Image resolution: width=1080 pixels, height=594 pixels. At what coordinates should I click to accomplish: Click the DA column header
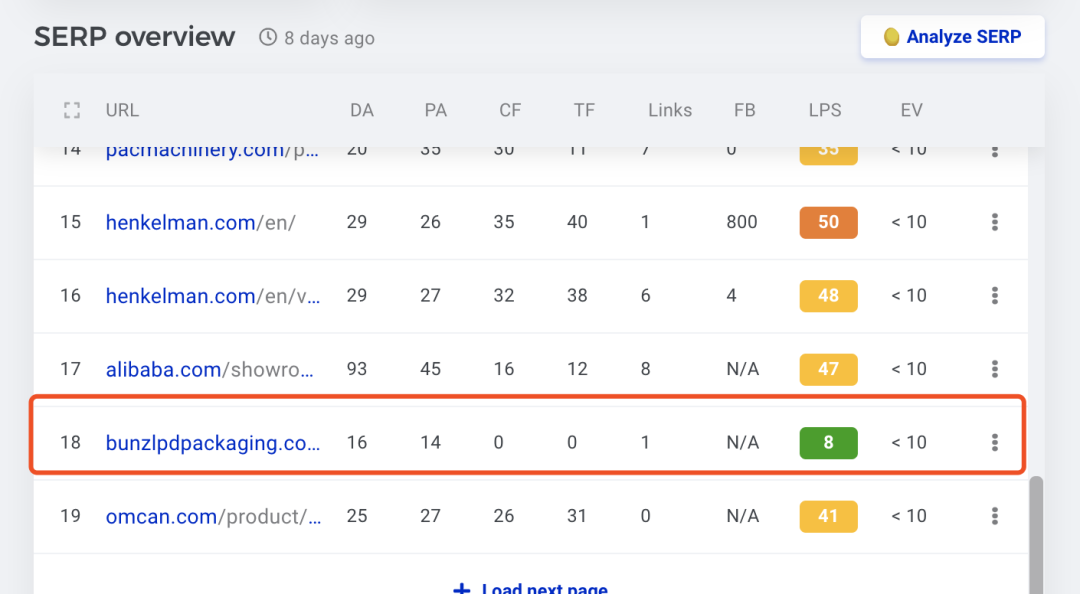362,110
